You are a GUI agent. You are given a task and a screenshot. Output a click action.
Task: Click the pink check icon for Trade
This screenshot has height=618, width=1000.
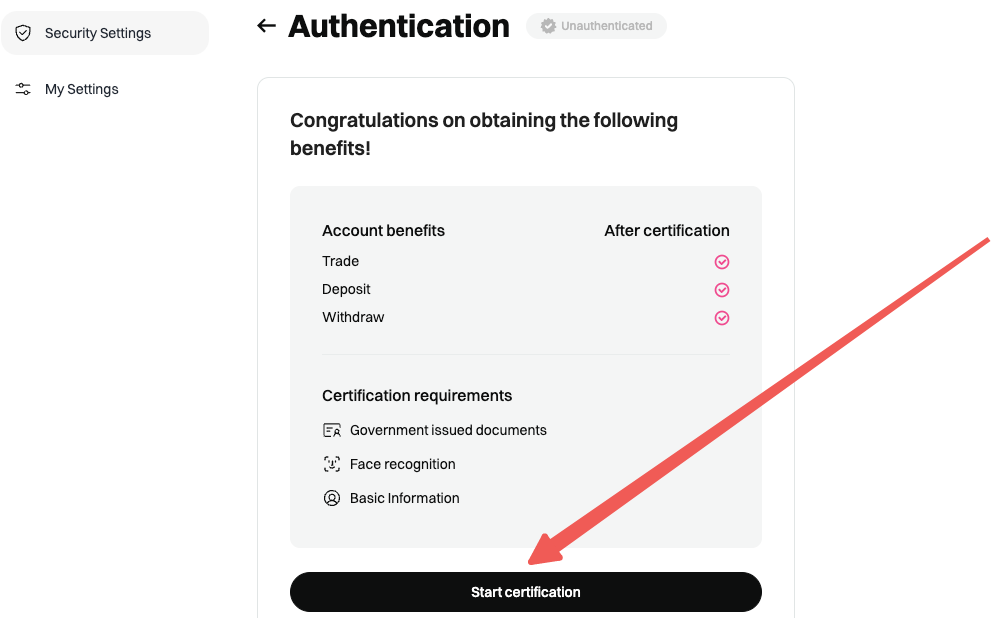722,262
